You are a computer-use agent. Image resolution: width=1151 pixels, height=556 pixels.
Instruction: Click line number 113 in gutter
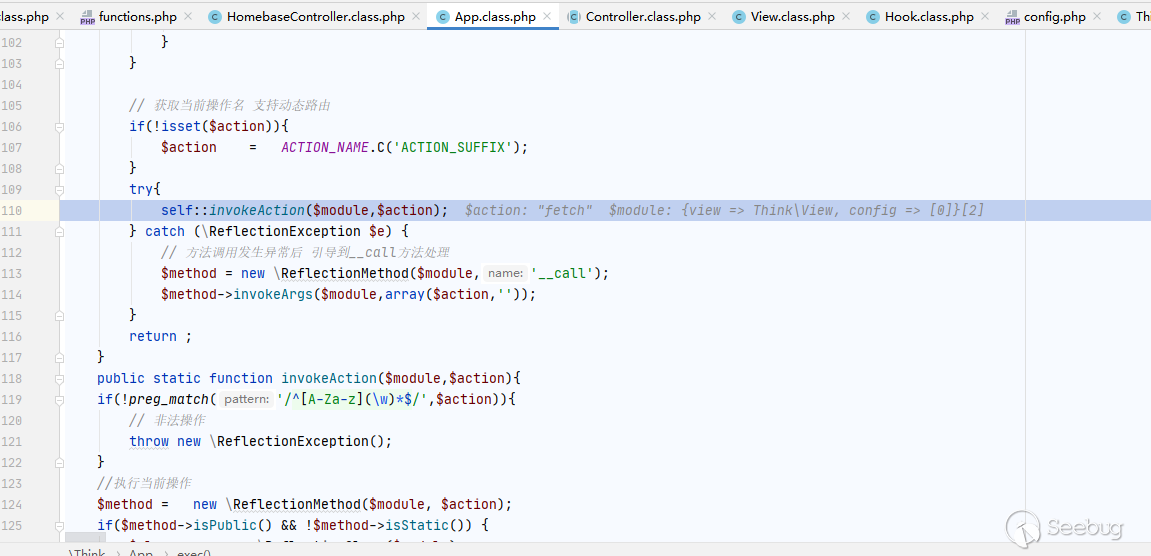click(x=11, y=273)
